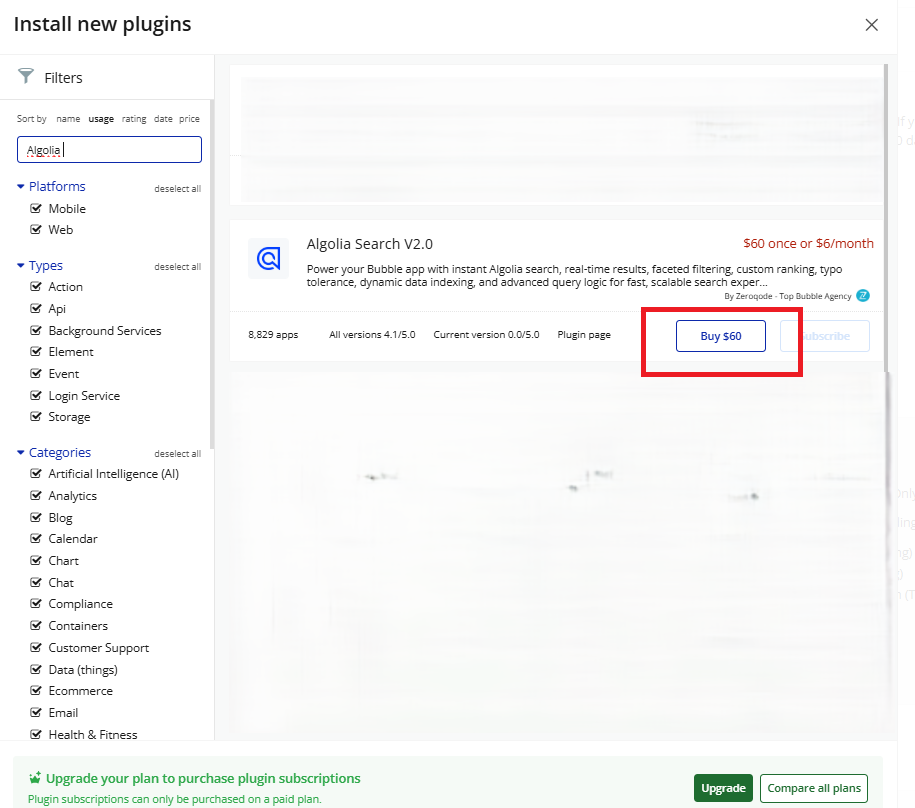Close the Install new plugins dialog
915x808 pixels.
tap(871, 25)
